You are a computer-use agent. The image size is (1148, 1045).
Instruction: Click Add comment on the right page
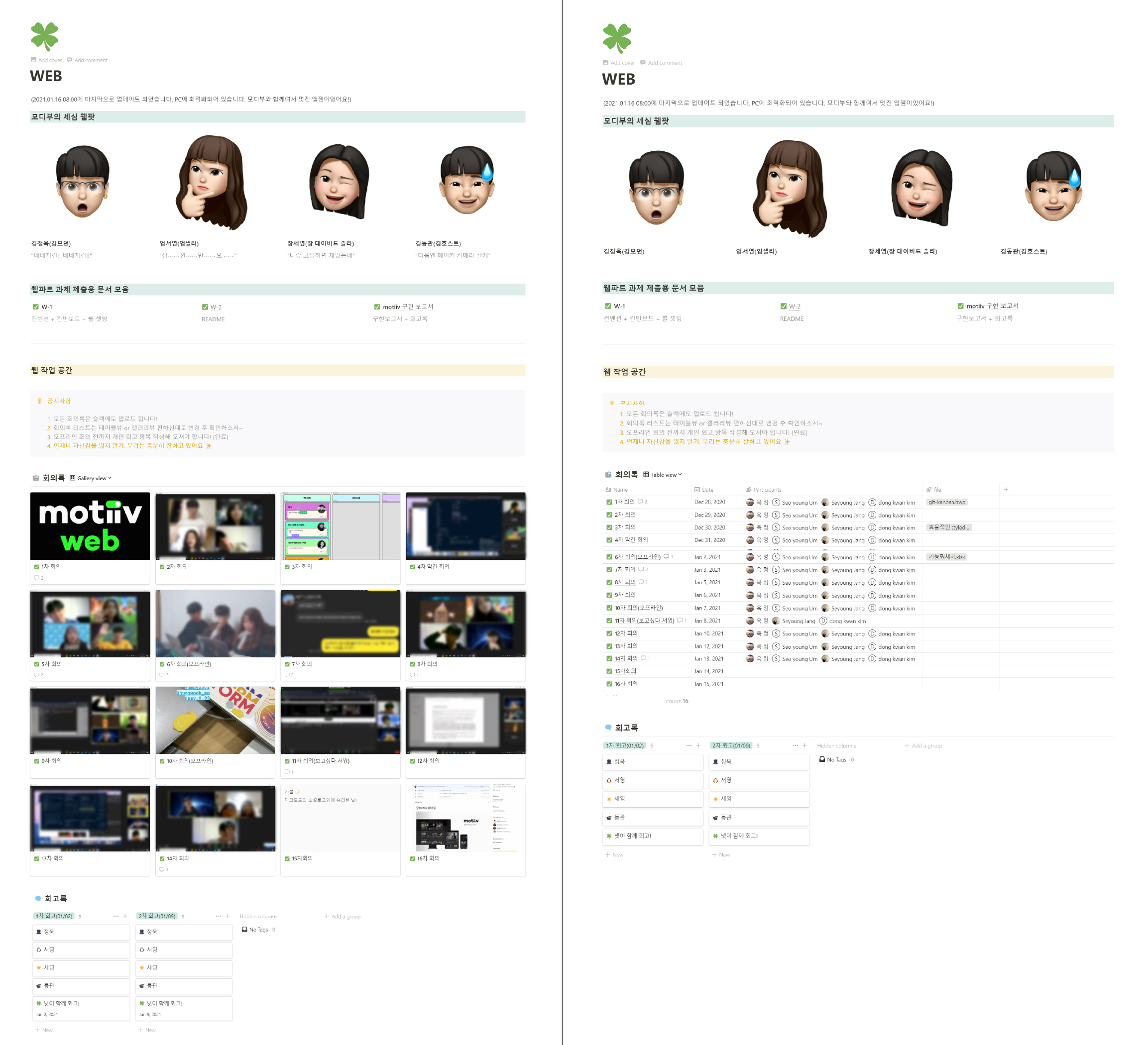click(661, 63)
